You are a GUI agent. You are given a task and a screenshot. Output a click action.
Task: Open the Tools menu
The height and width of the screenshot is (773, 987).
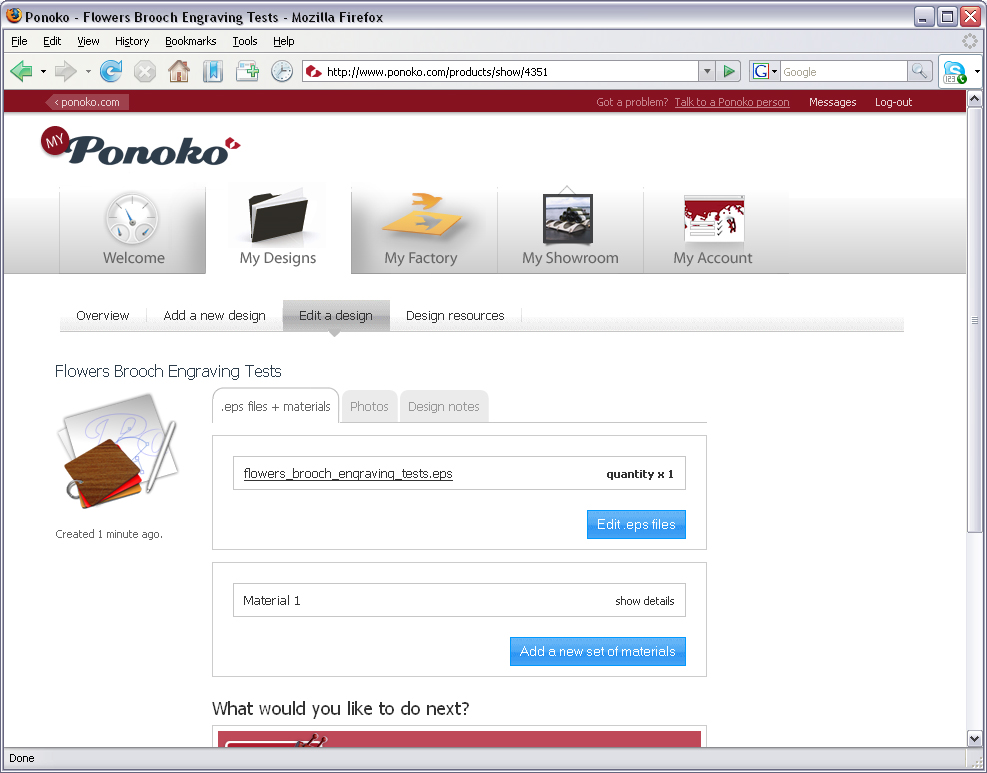click(x=245, y=41)
